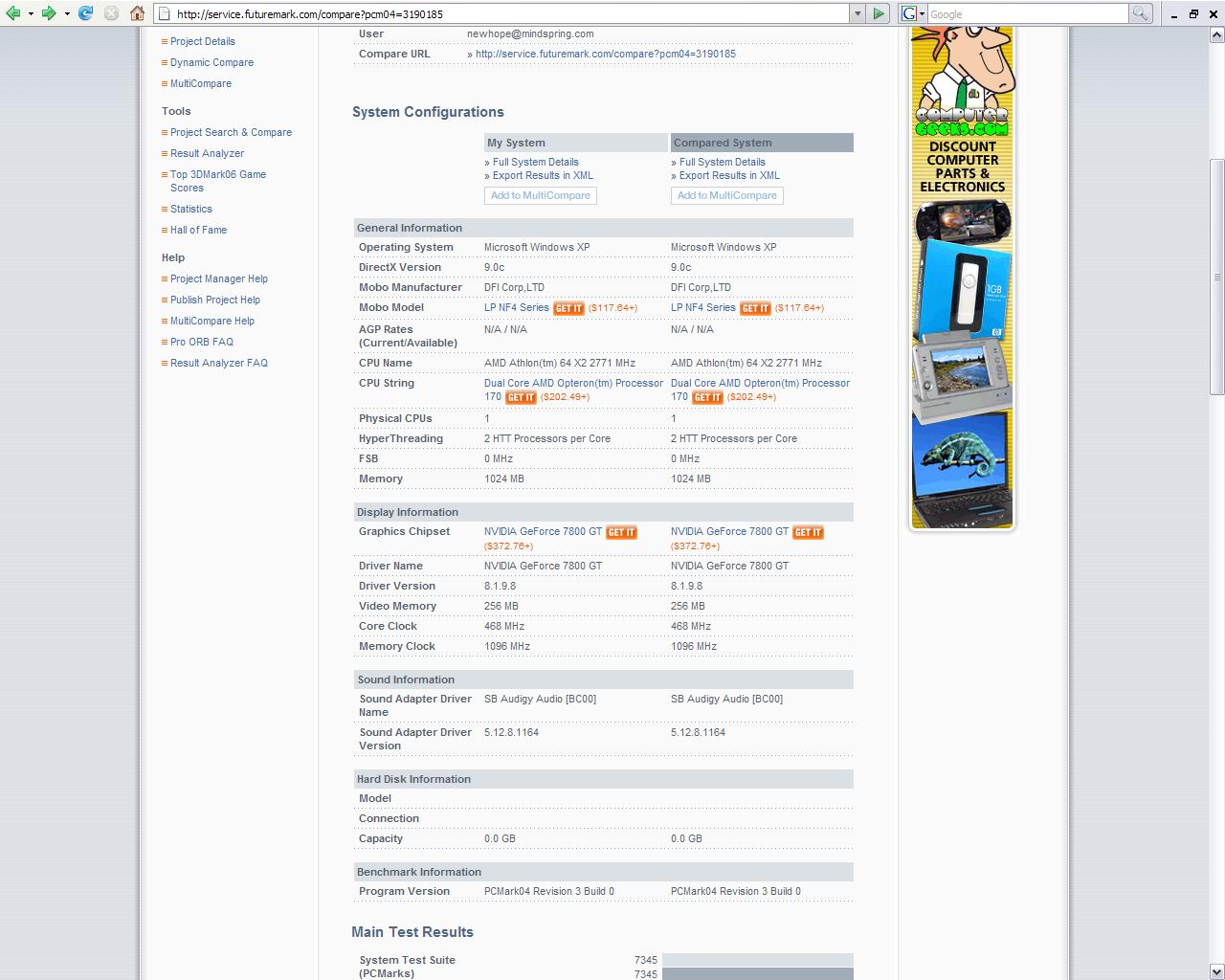Viewport: 1225px width, 980px height.
Task: Click GET IT badge for My System CPU
Action: (x=521, y=397)
